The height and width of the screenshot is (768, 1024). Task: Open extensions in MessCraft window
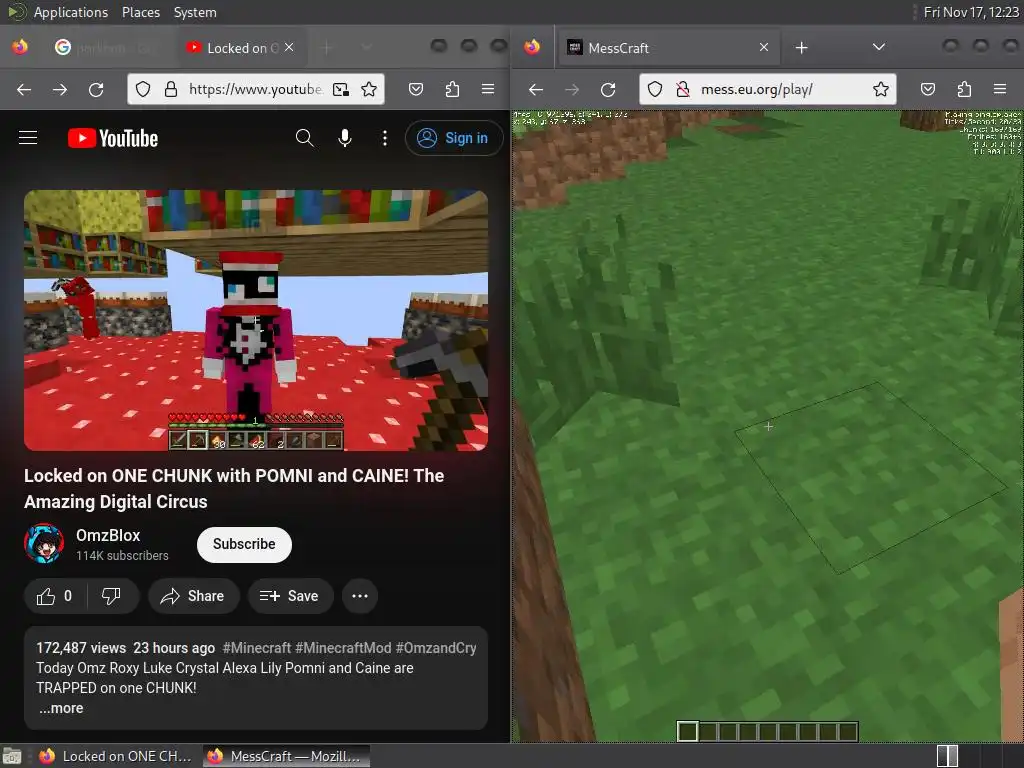point(964,89)
